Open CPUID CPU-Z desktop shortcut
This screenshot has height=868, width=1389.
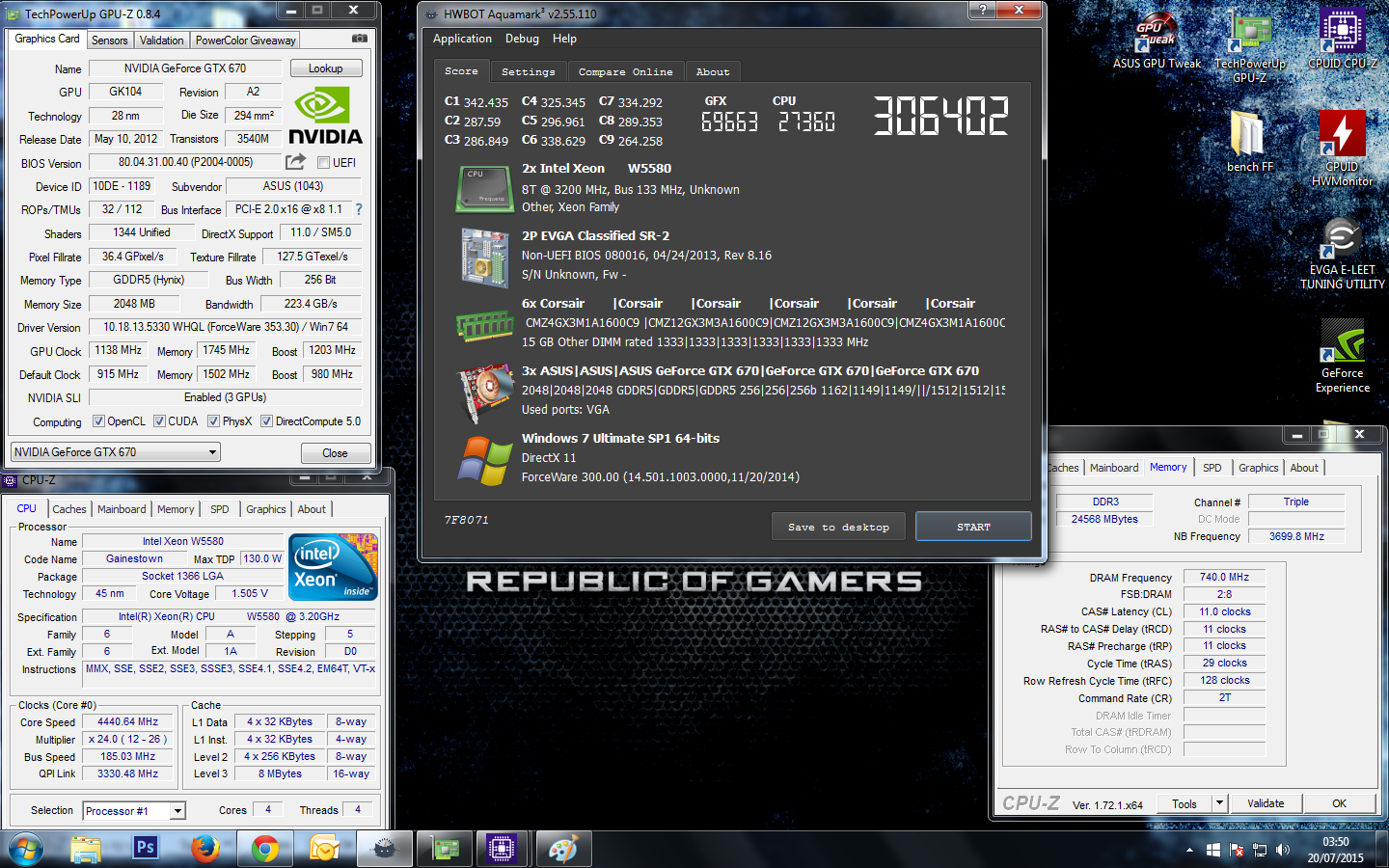tap(1342, 39)
